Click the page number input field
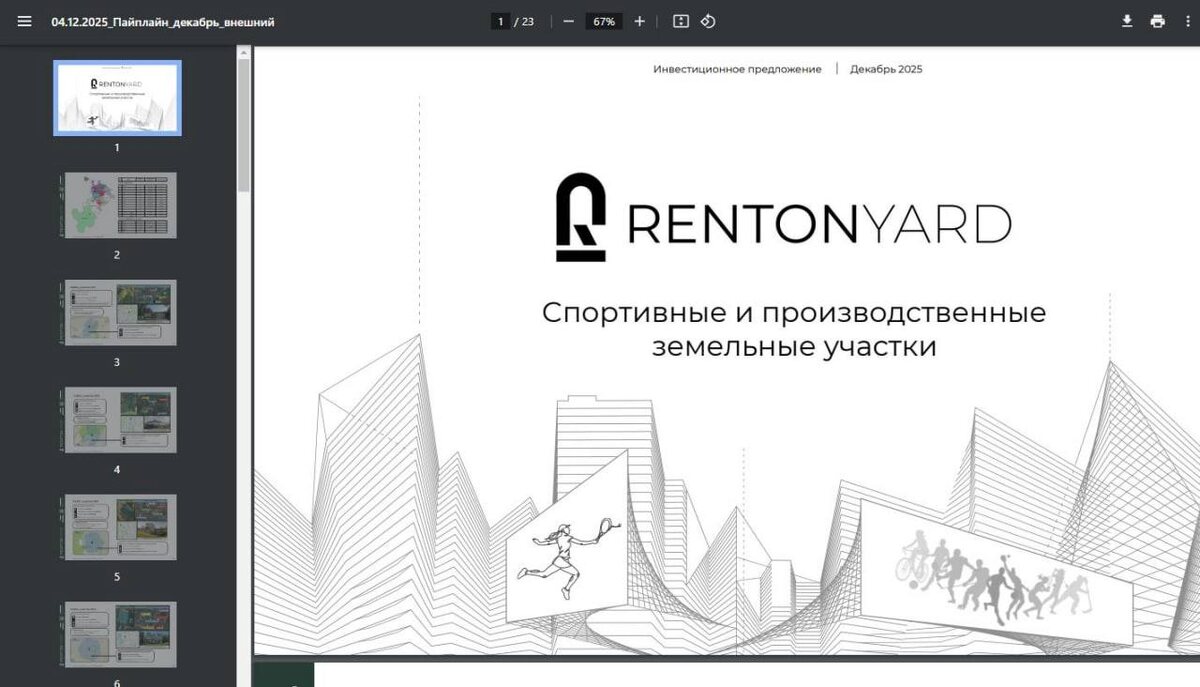 point(500,21)
